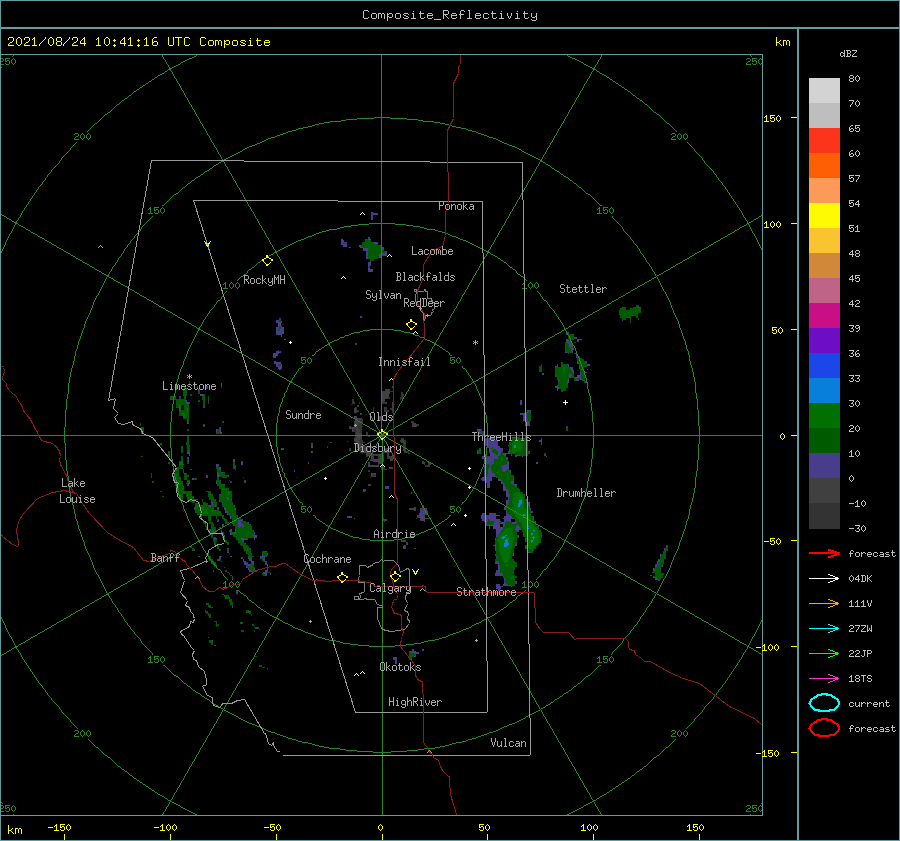The height and width of the screenshot is (841, 900).
Task: Click the -100 tick on bottom km axis
Action: (165, 827)
